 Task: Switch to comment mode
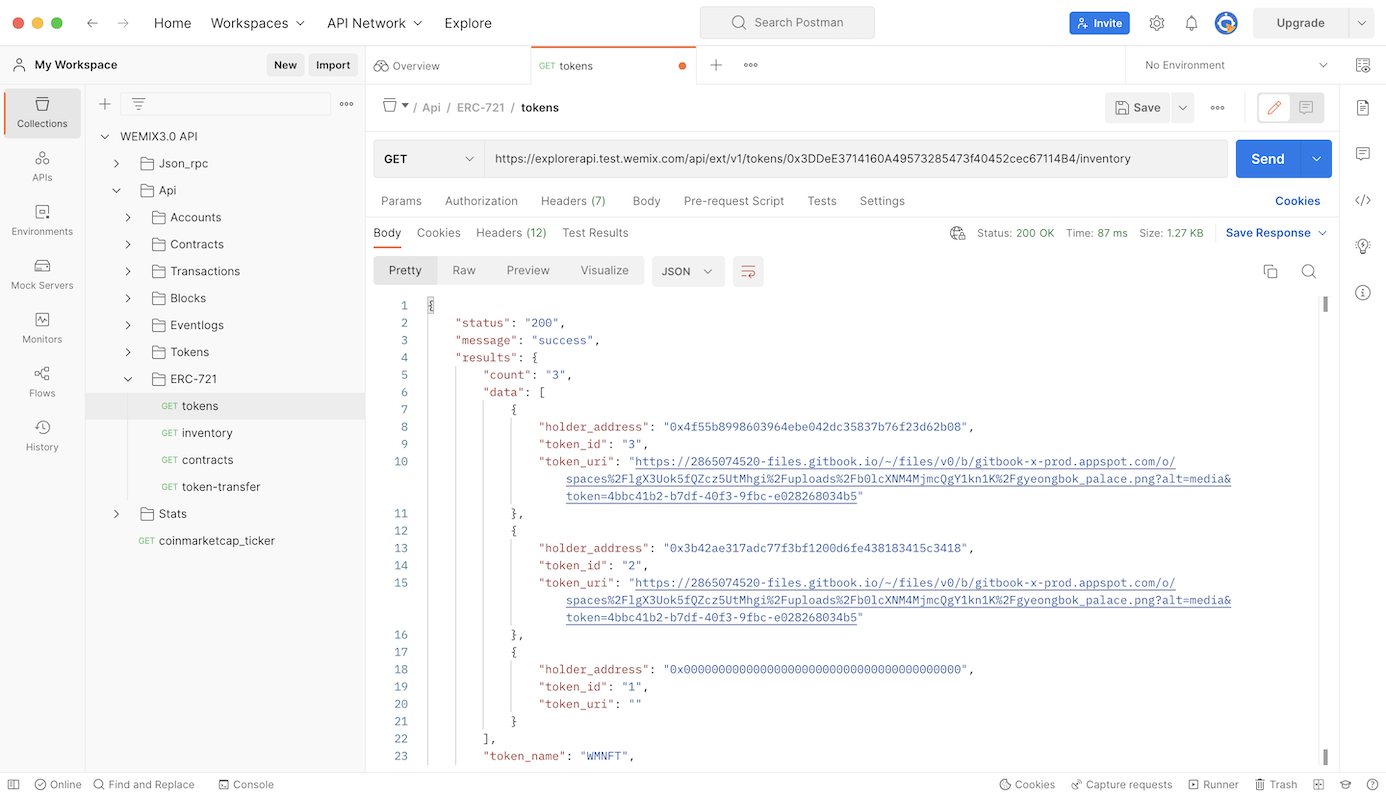tap(1306, 108)
